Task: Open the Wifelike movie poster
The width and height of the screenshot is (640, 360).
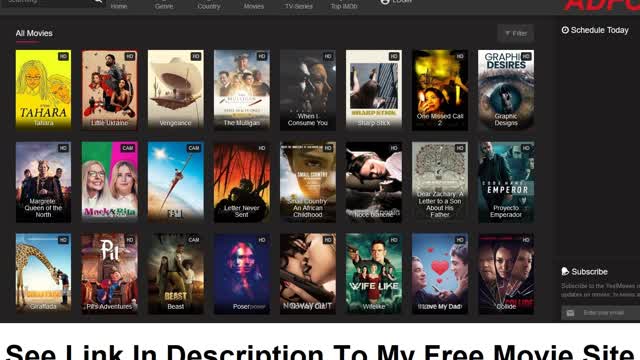Action: tap(374, 274)
